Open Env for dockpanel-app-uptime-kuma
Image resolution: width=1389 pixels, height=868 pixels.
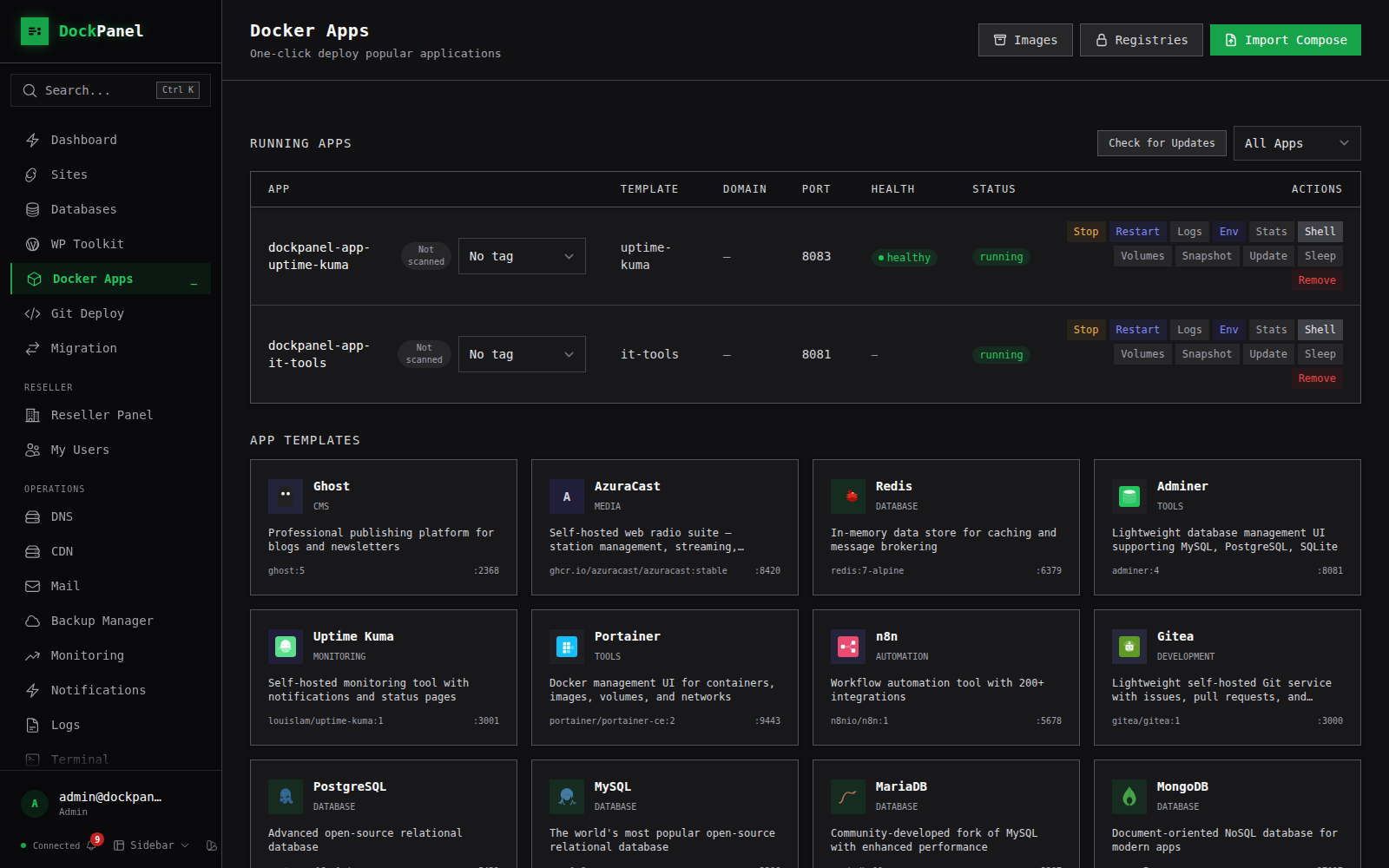[1228, 232]
